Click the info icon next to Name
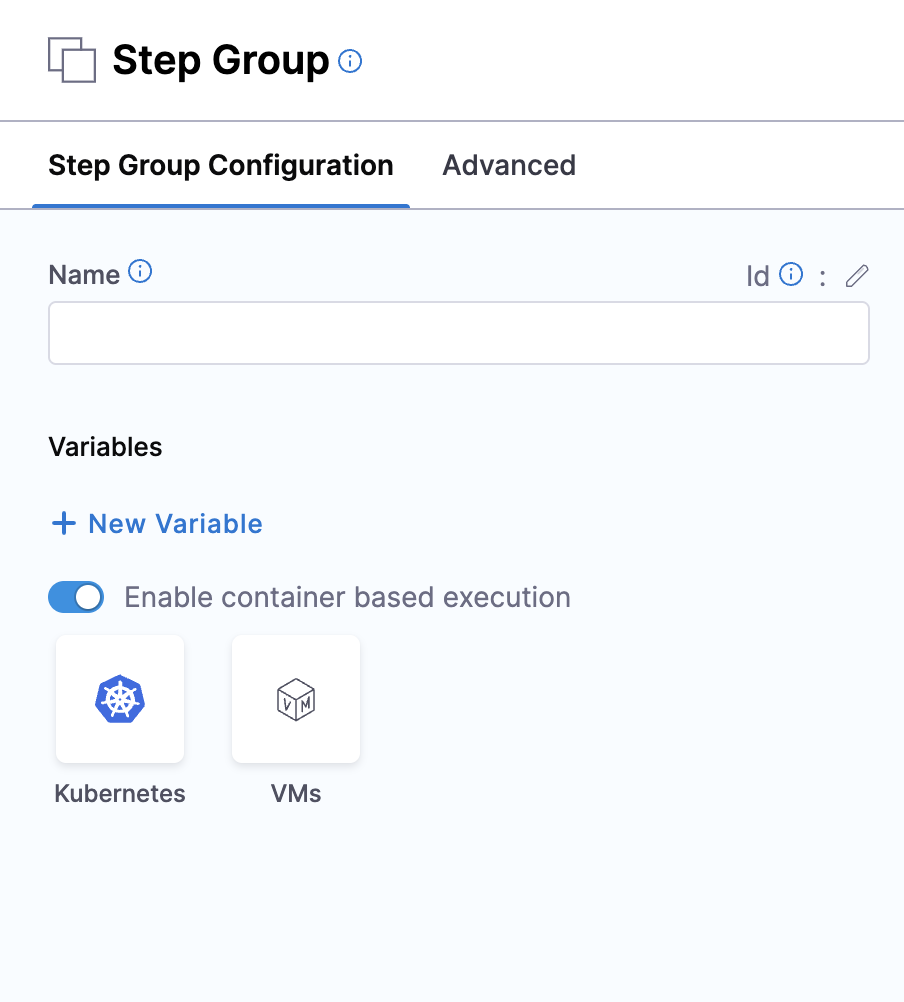This screenshot has height=1002, width=904. pyautogui.click(x=141, y=272)
